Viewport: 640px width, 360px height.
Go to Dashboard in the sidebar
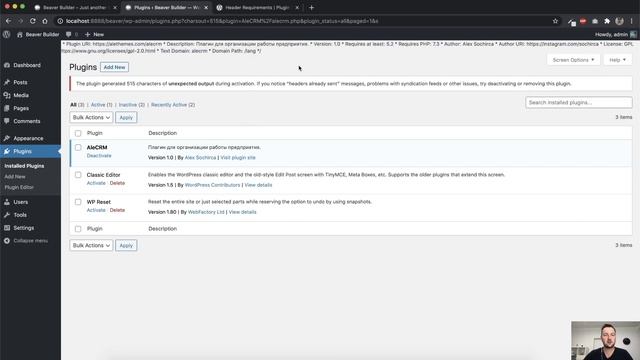coord(27,65)
